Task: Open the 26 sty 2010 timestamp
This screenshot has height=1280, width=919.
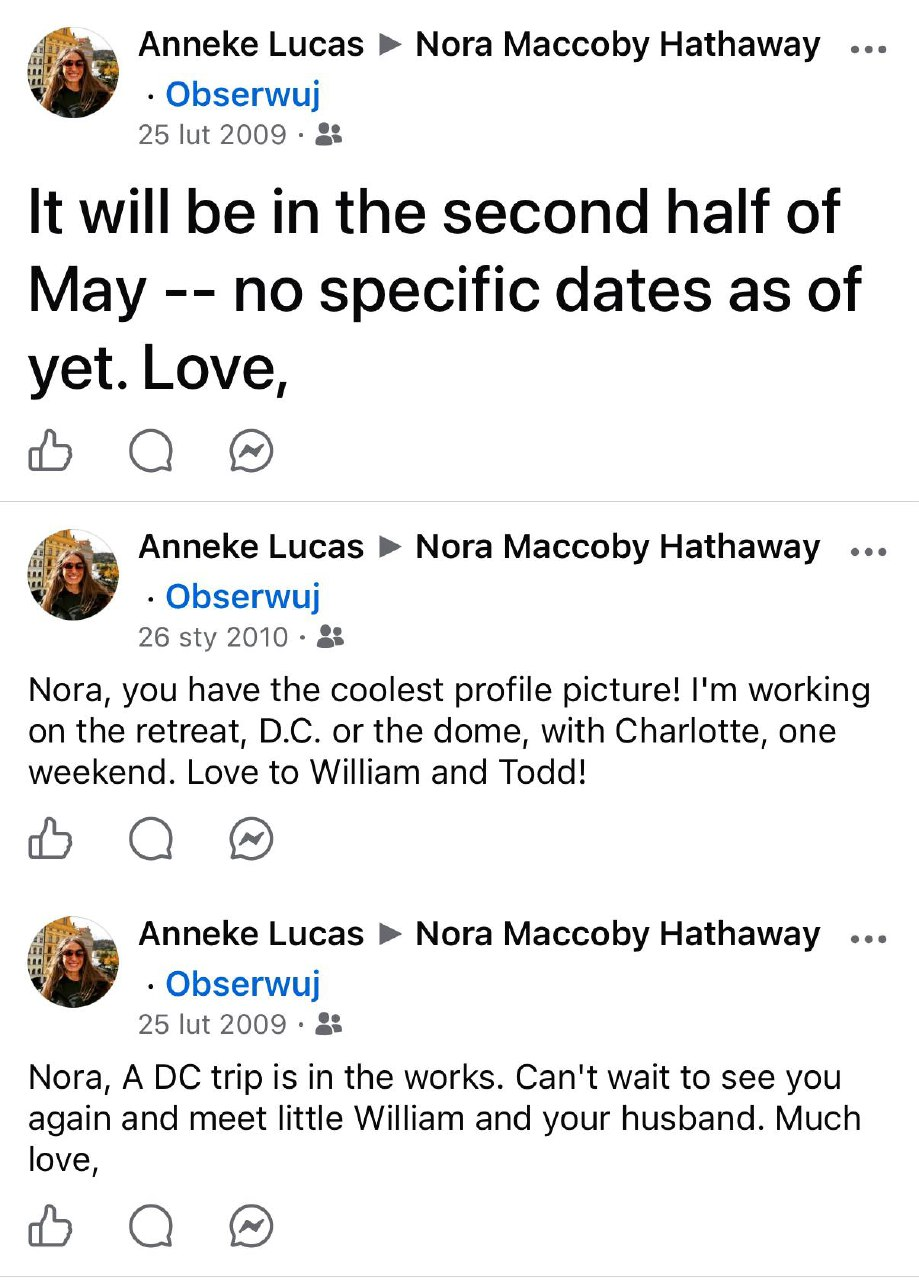Action: tap(213, 636)
